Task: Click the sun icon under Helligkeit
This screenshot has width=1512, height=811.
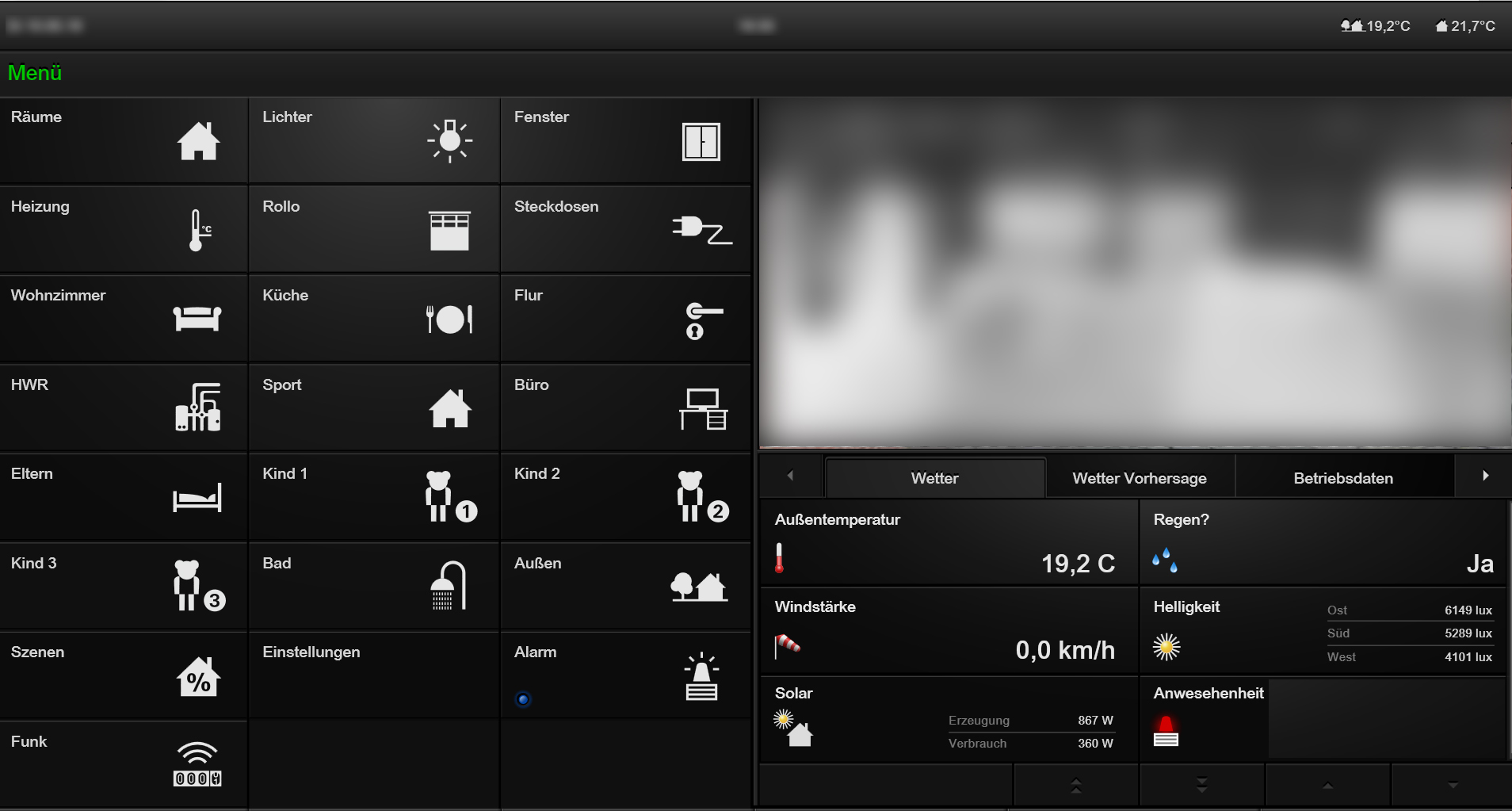Action: tap(1166, 647)
